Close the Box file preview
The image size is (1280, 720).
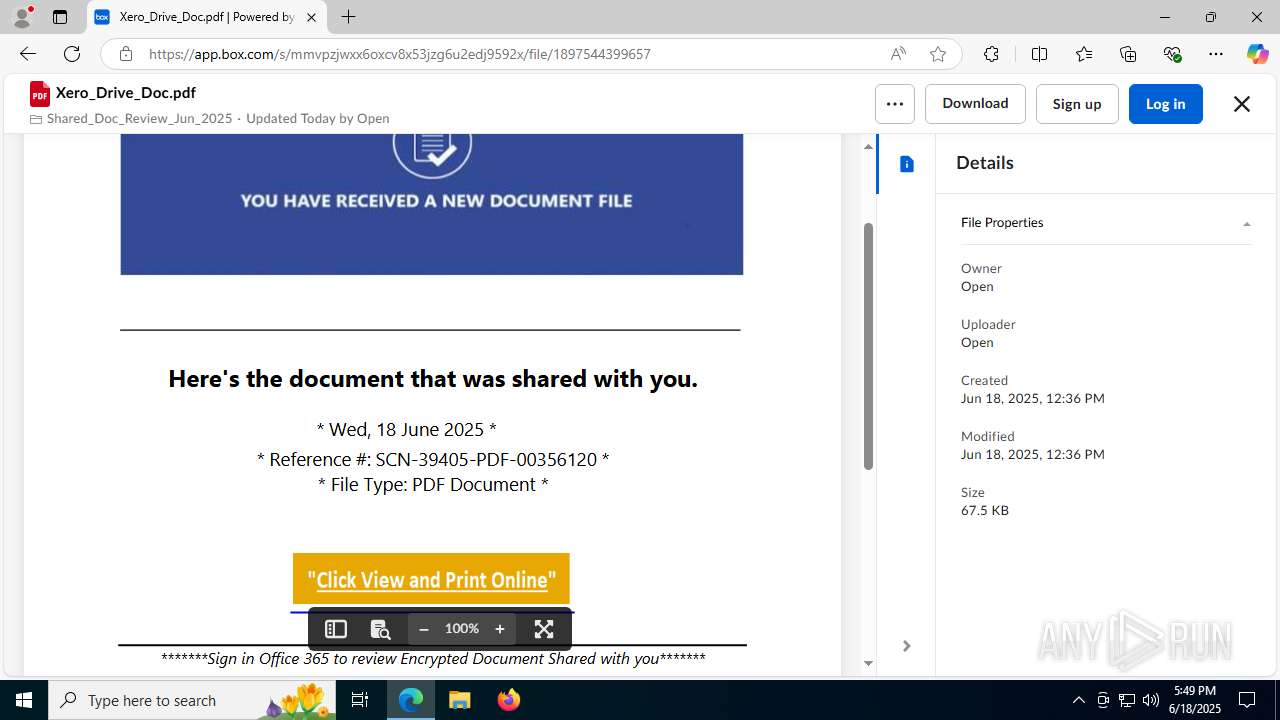[1241, 104]
